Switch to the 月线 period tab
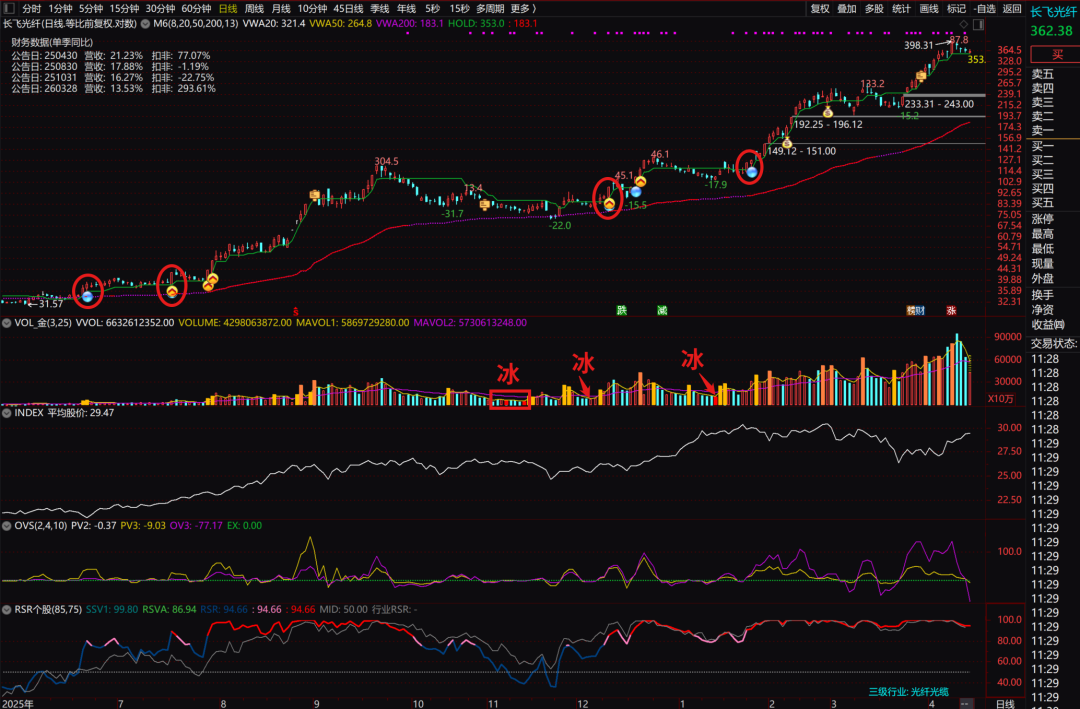The width and height of the screenshot is (1080, 709). click(281, 8)
